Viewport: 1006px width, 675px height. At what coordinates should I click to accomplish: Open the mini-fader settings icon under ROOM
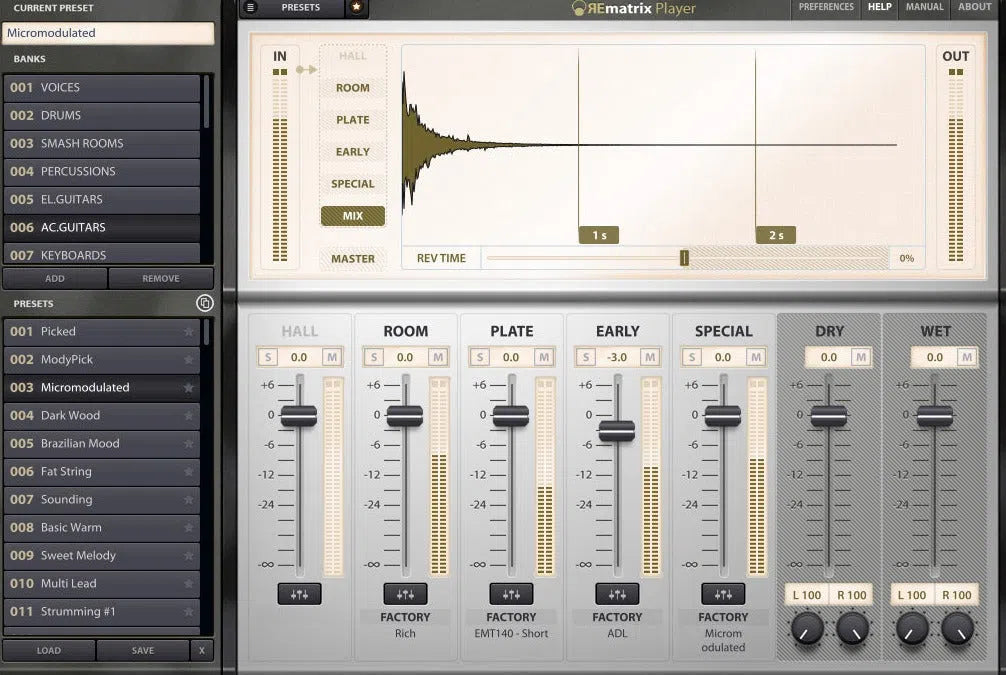coord(405,593)
